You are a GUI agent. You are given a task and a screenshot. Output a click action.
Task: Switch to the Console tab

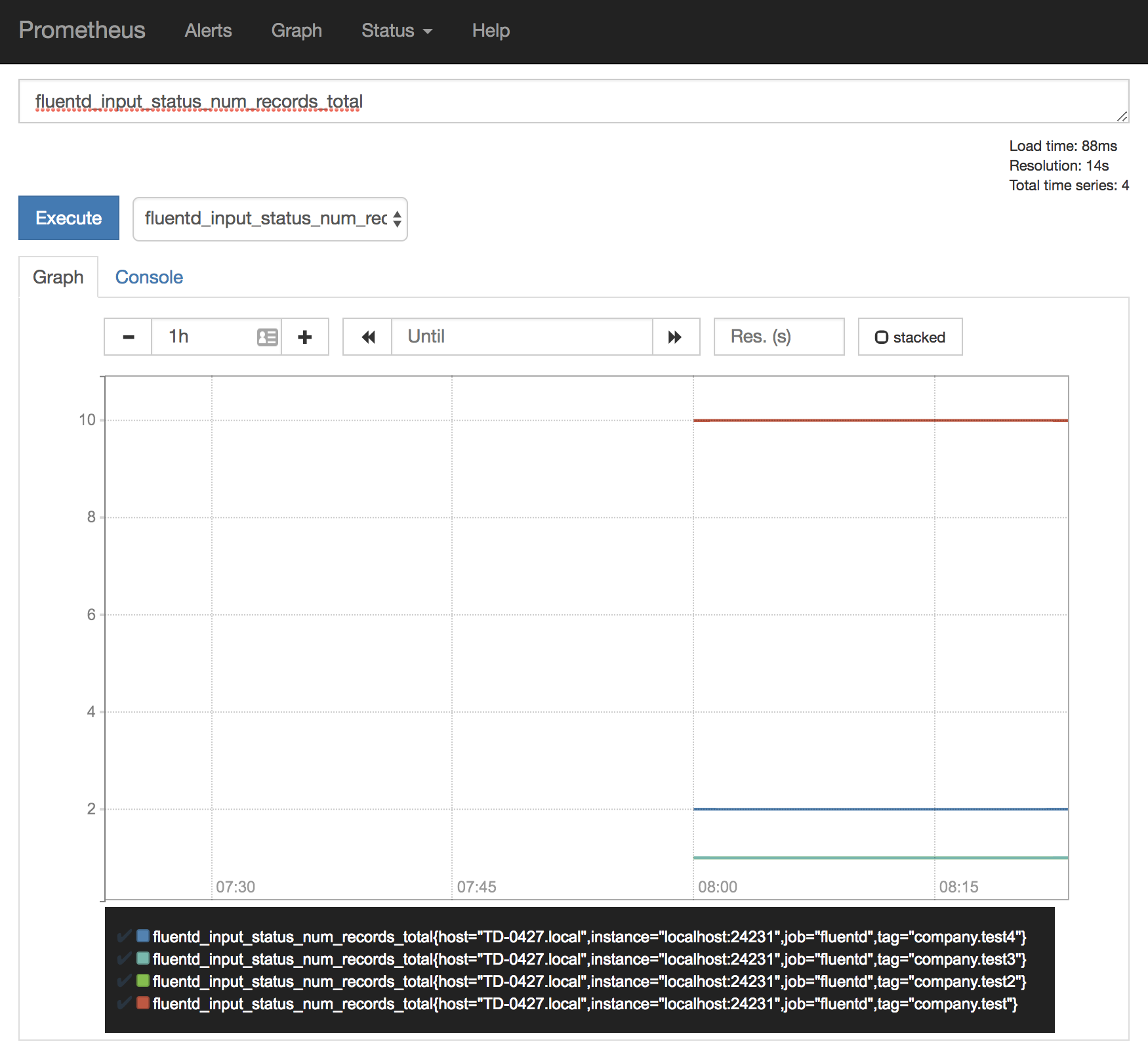149,277
